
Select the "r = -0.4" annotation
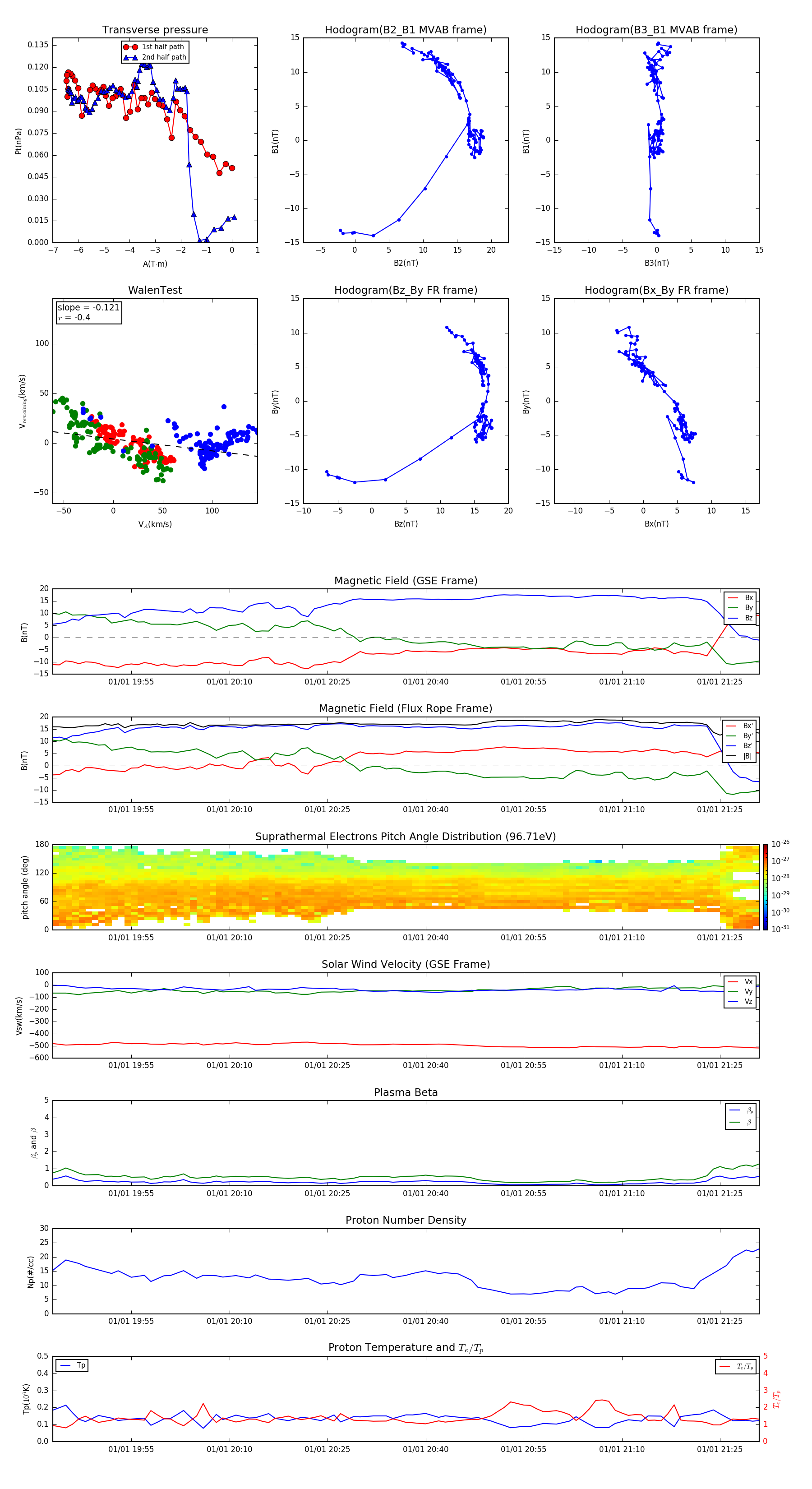tap(74, 317)
